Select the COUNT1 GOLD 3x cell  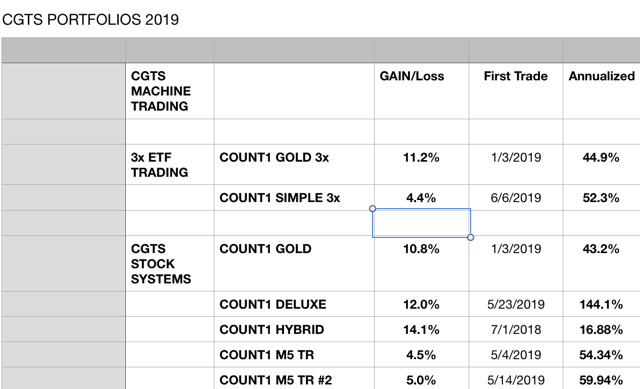point(294,164)
